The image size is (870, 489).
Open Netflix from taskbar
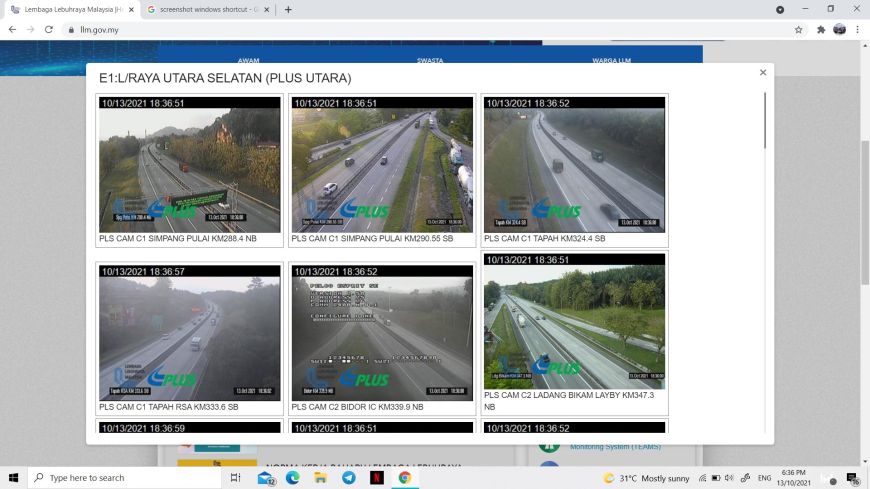[x=377, y=478]
